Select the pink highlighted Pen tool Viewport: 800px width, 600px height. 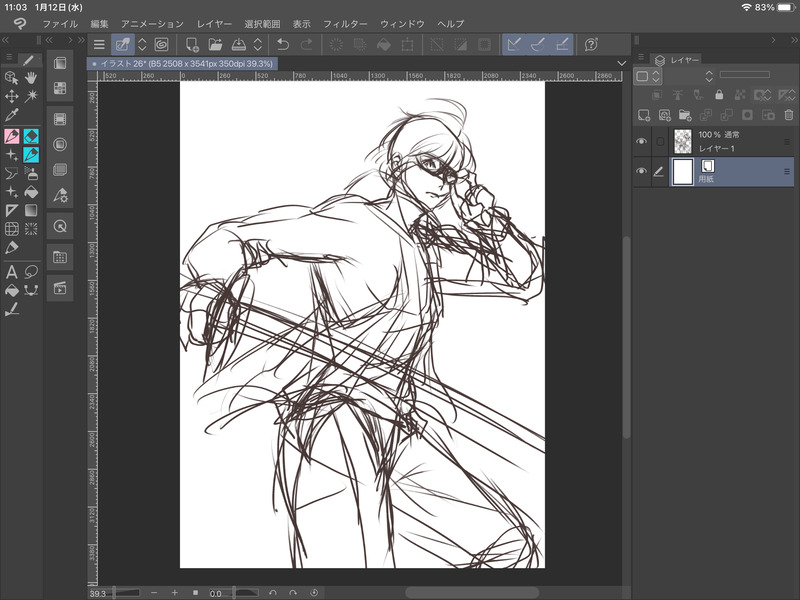point(12,136)
